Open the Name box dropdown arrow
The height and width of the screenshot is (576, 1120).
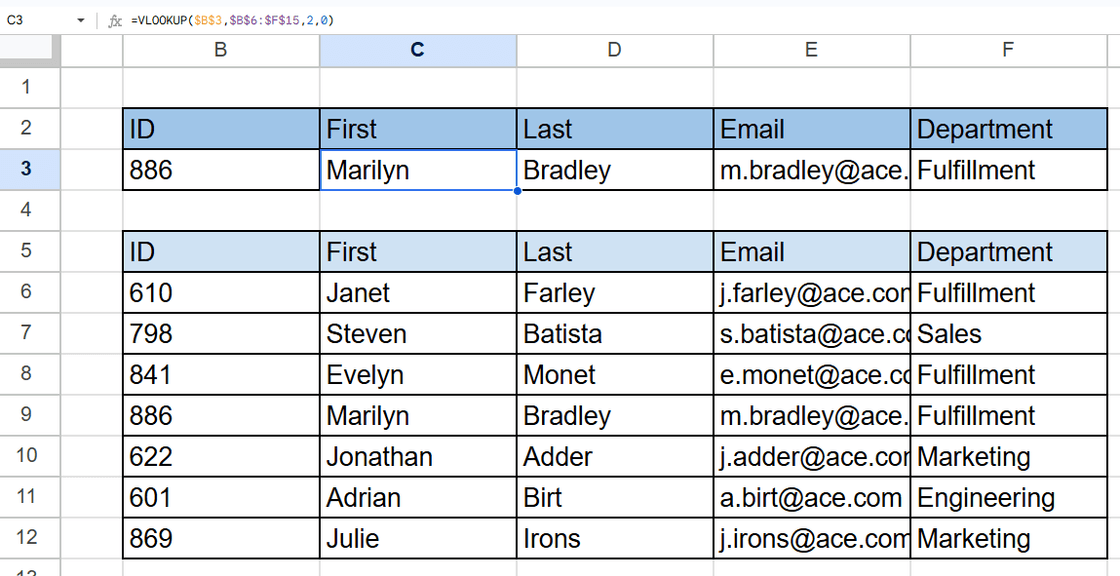tap(80, 20)
